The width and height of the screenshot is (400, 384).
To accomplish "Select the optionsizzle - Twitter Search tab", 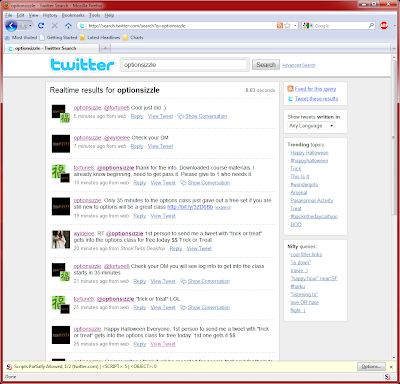I will click(x=52, y=48).
